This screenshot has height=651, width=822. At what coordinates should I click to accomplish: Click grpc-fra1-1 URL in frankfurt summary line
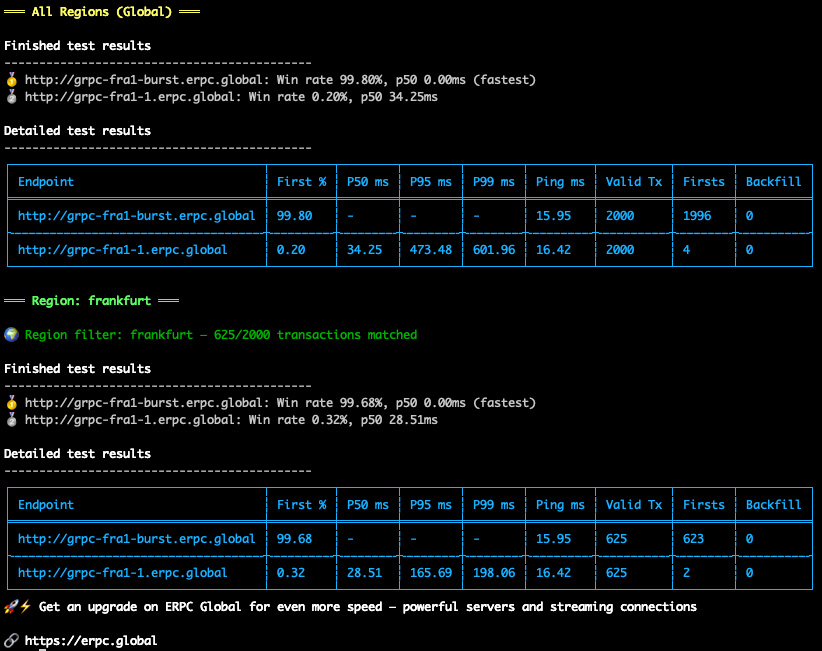[129, 419]
